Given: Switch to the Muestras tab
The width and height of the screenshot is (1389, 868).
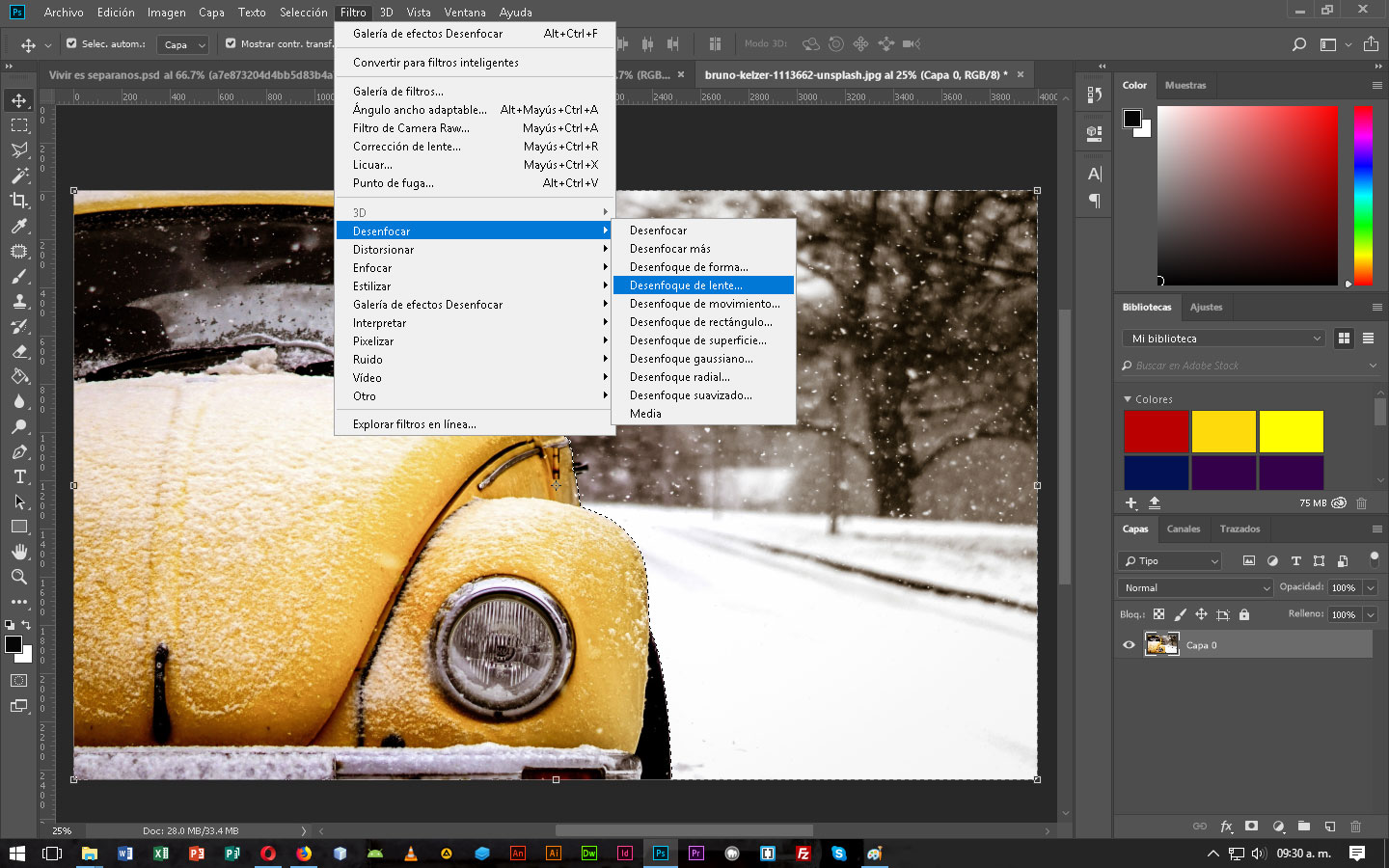Looking at the screenshot, I should click(1185, 85).
